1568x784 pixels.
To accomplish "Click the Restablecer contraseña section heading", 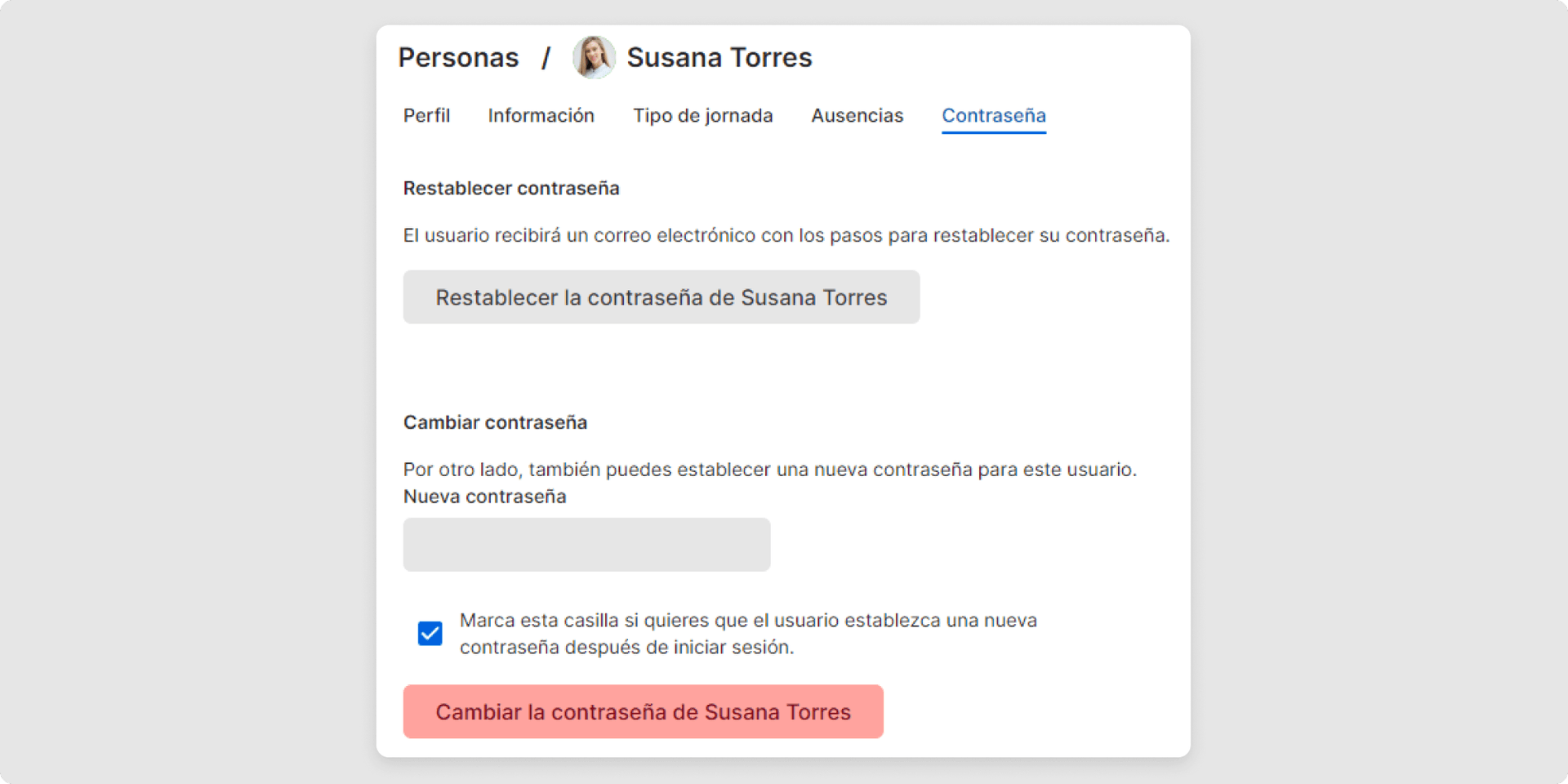I will coord(511,188).
